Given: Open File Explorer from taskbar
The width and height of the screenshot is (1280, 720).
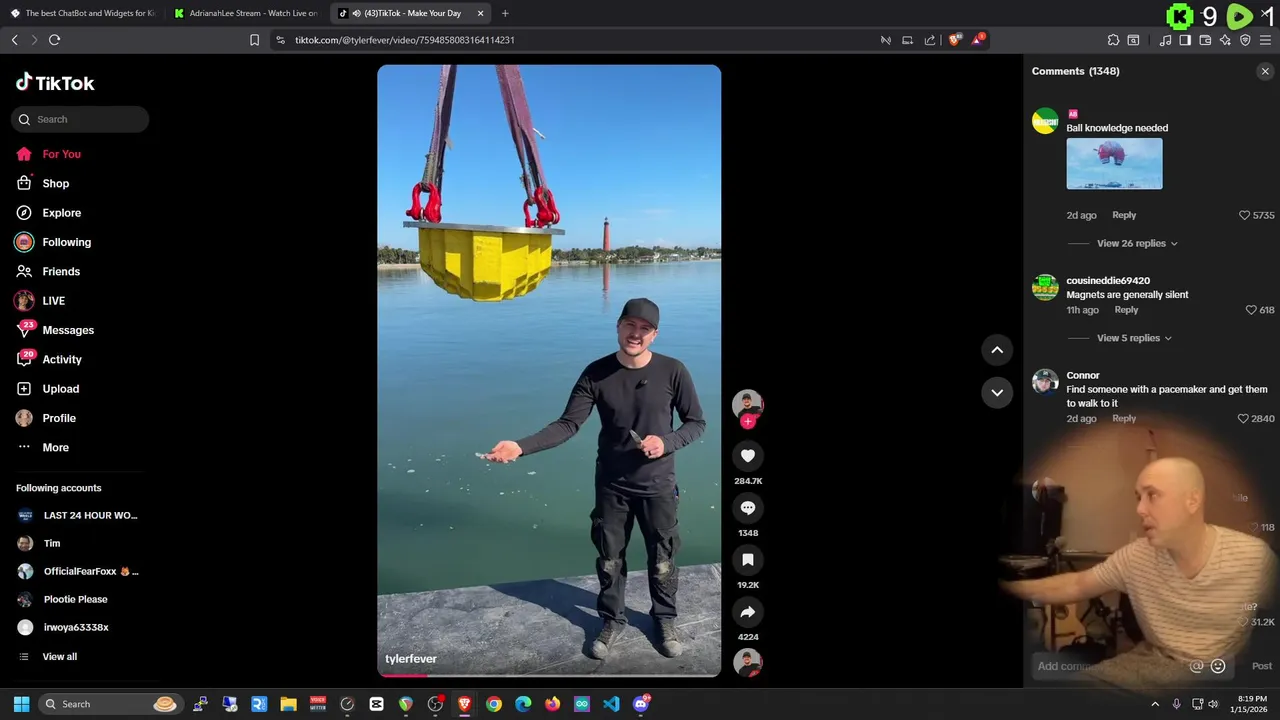Looking at the screenshot, I should tap(288, 704).
